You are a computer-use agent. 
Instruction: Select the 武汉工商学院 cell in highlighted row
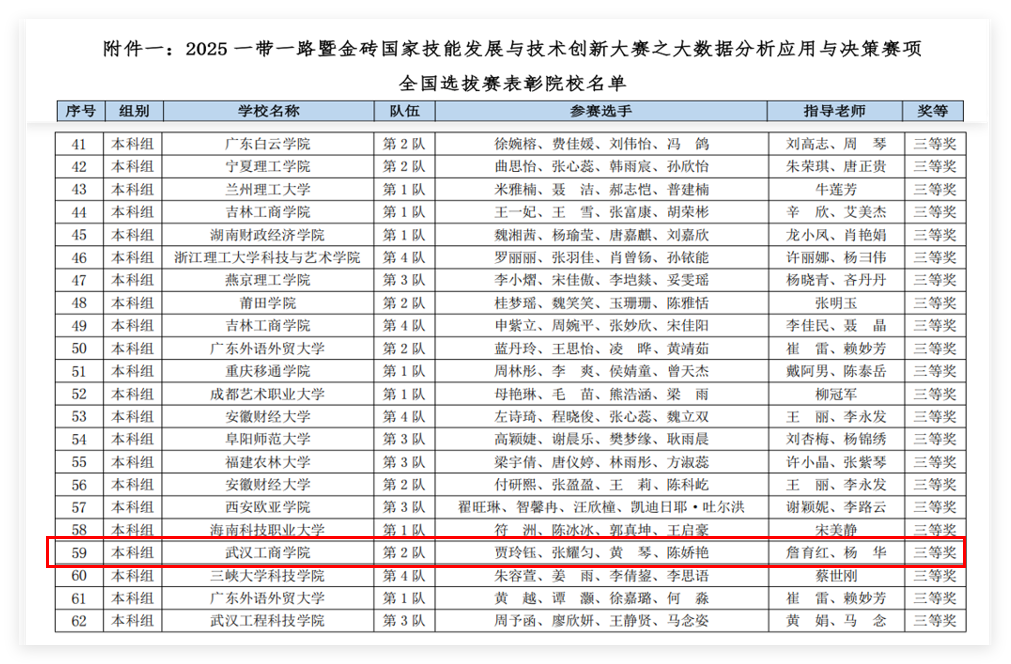pyautogui.click(x=268, y=552)
